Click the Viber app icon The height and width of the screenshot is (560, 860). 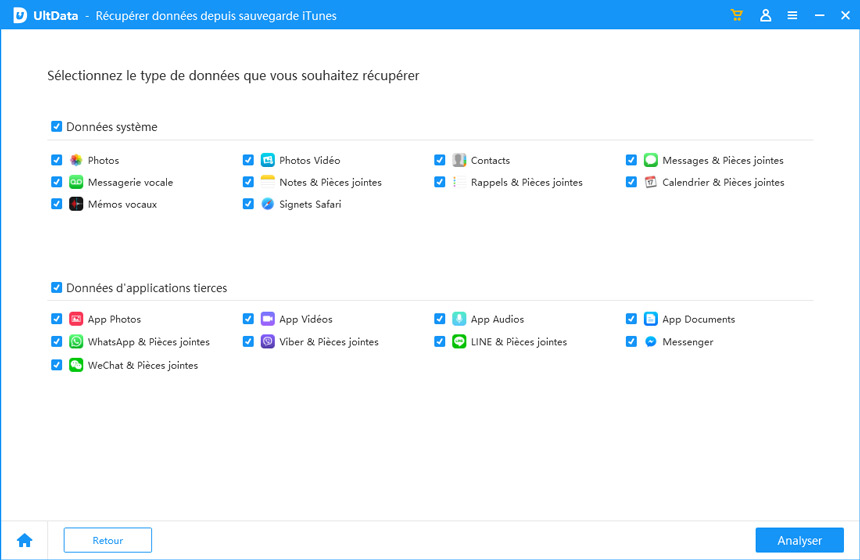click(268, 342)
